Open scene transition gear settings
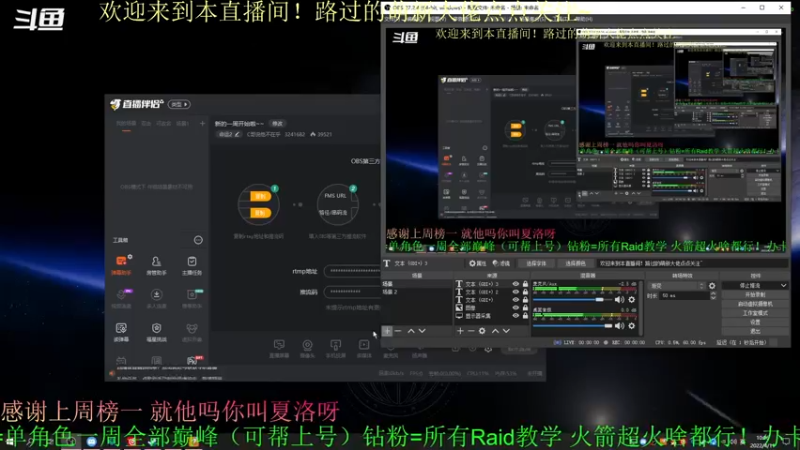Image resolution: width=800 pixels, height=450 pixels. click(x=712, y=286)
